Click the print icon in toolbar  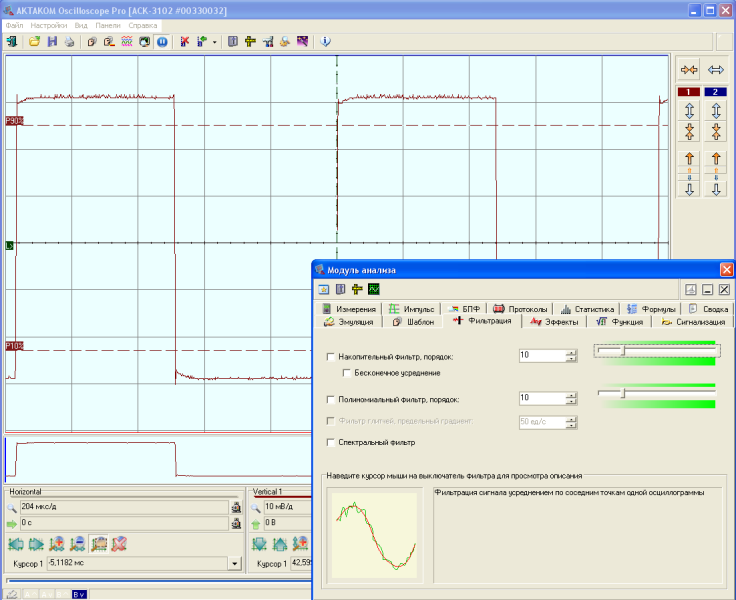pyautogui.click(x=69, y=42)
